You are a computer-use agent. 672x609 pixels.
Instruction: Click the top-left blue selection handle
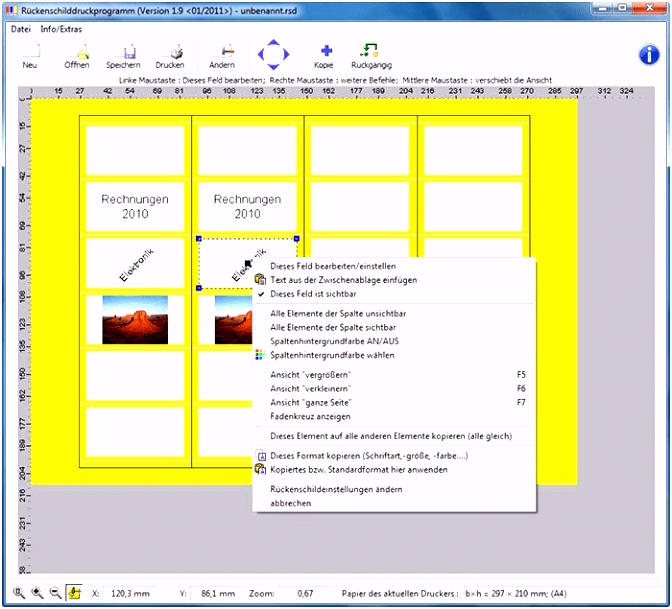point(198,238)
